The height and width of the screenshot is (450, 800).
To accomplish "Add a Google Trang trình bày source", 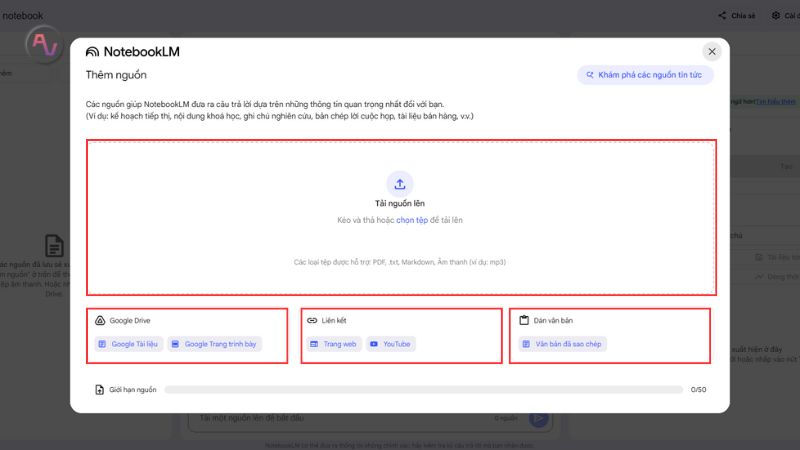I will (215, 344).
